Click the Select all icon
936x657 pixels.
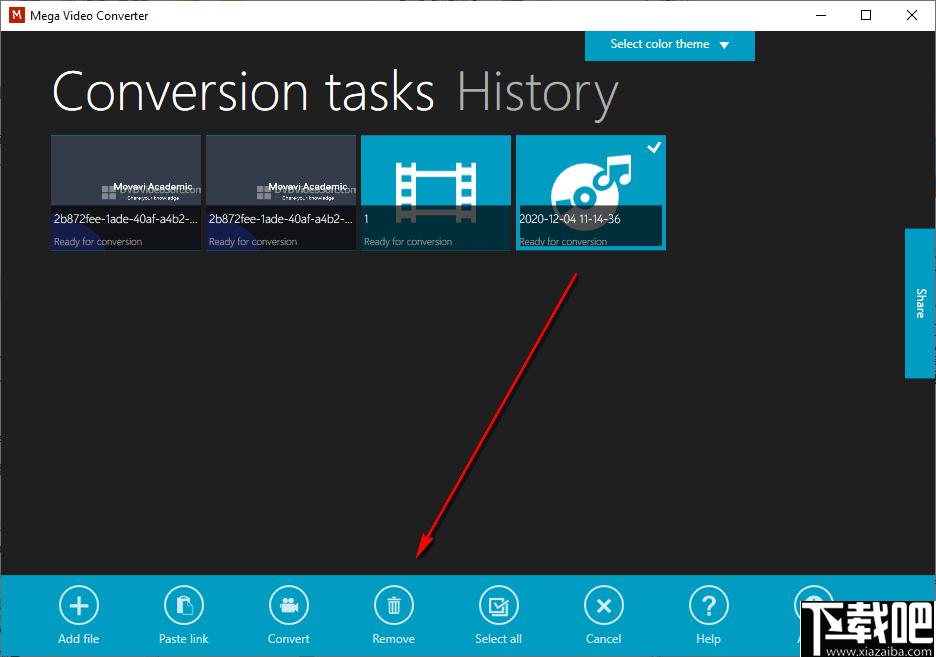(498, 605)
